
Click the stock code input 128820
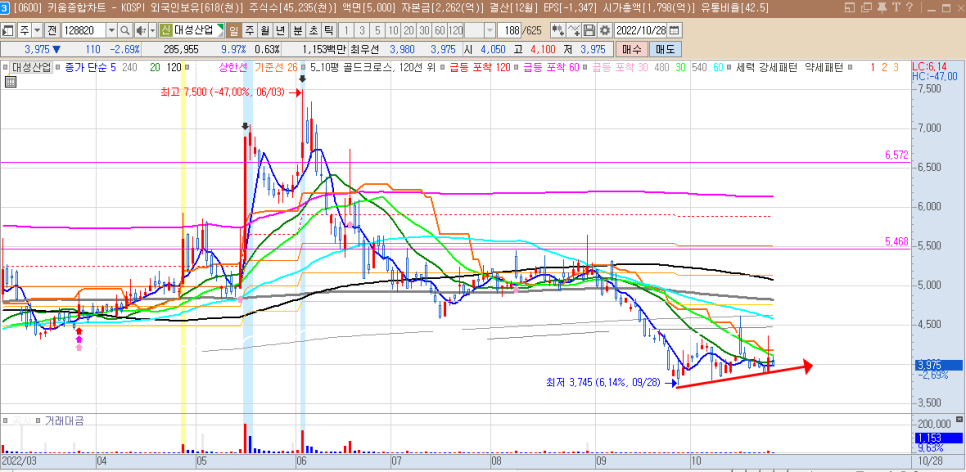pyautogui.click(x=83, y=30)
